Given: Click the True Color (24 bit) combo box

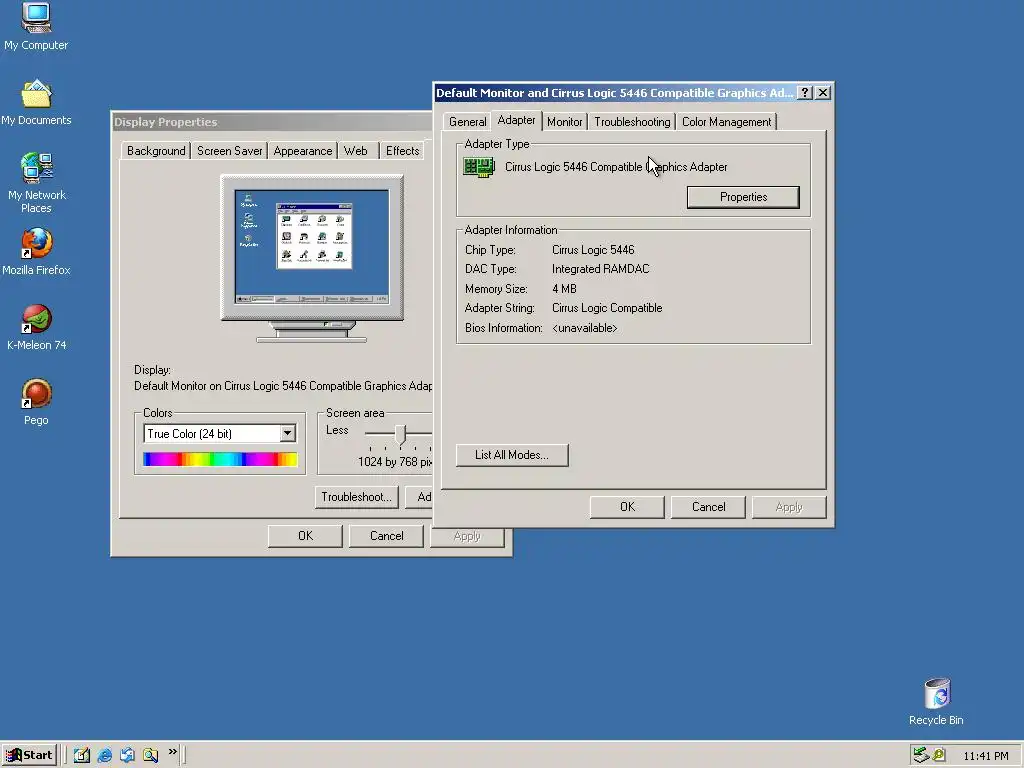Looking at the screenshot, I should tap(220, 434).
